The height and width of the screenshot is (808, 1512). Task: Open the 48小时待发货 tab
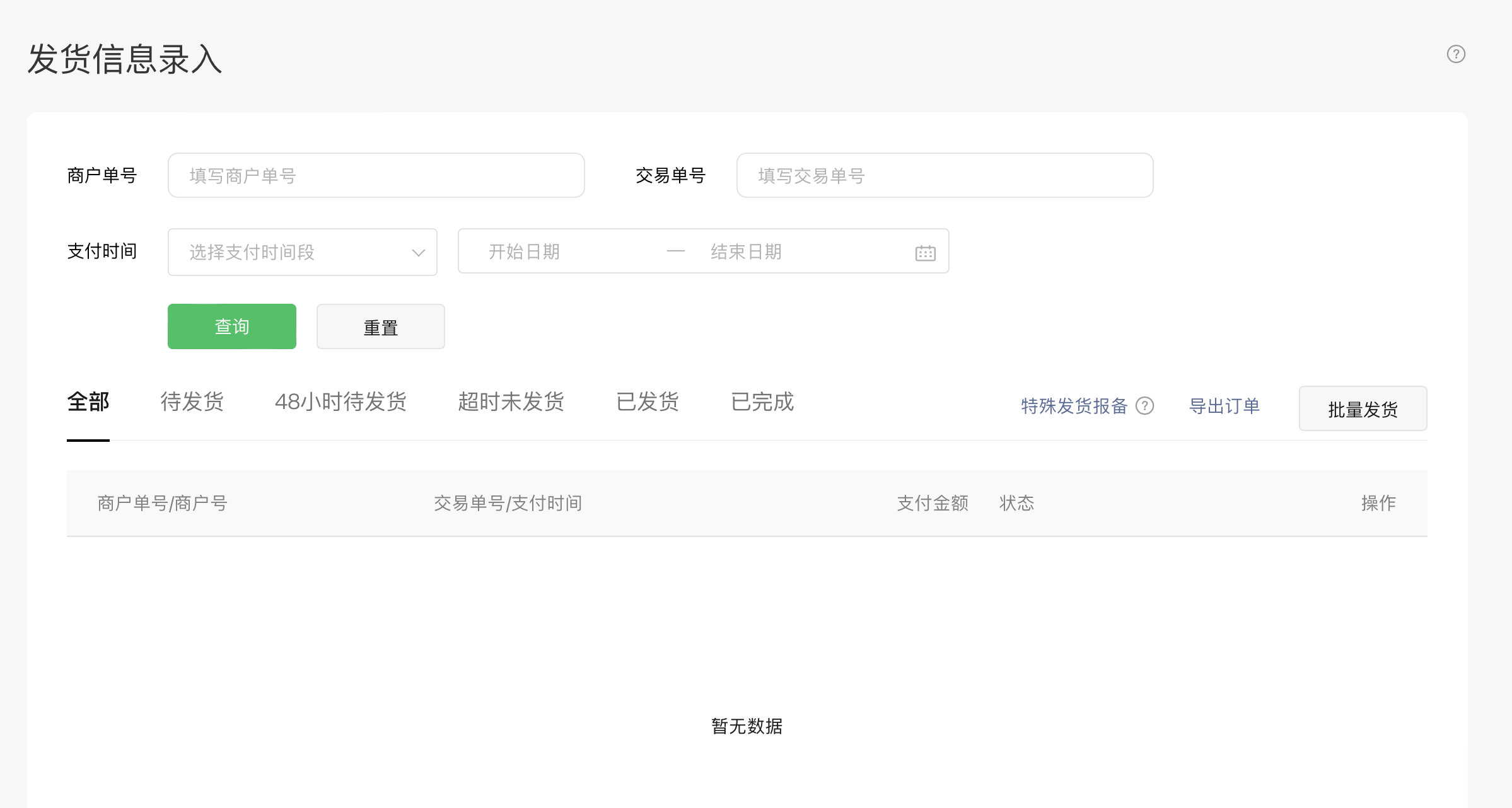pyautogui.click(x=340, y=402)
